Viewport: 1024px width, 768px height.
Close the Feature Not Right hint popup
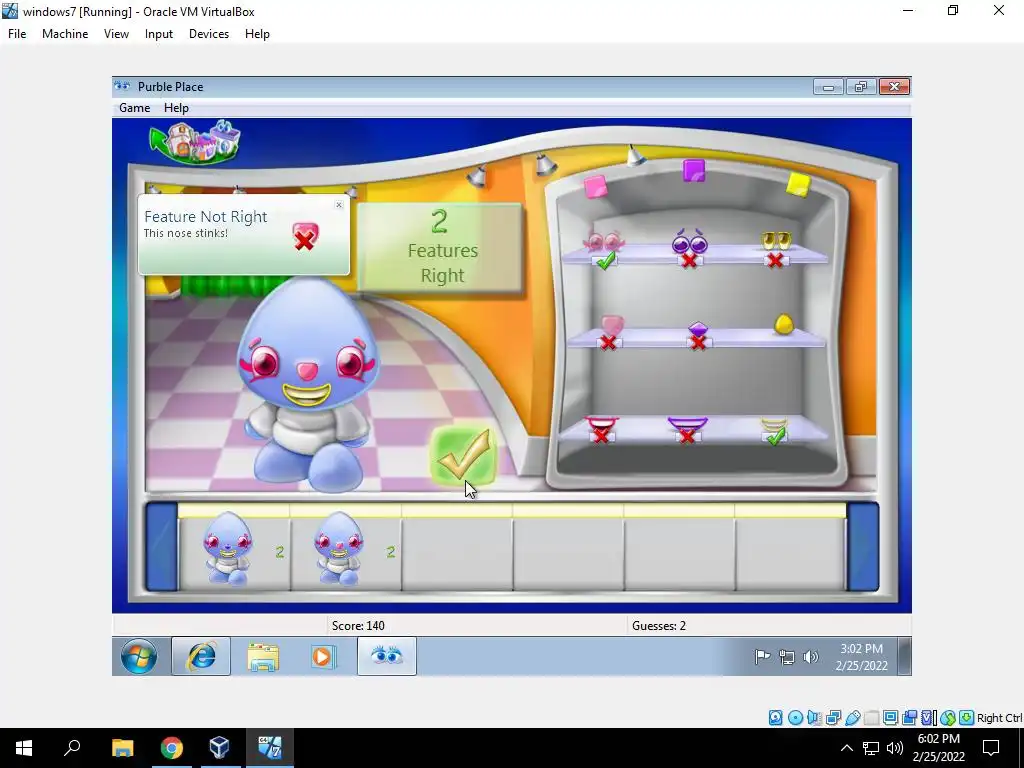click(339, 205)
